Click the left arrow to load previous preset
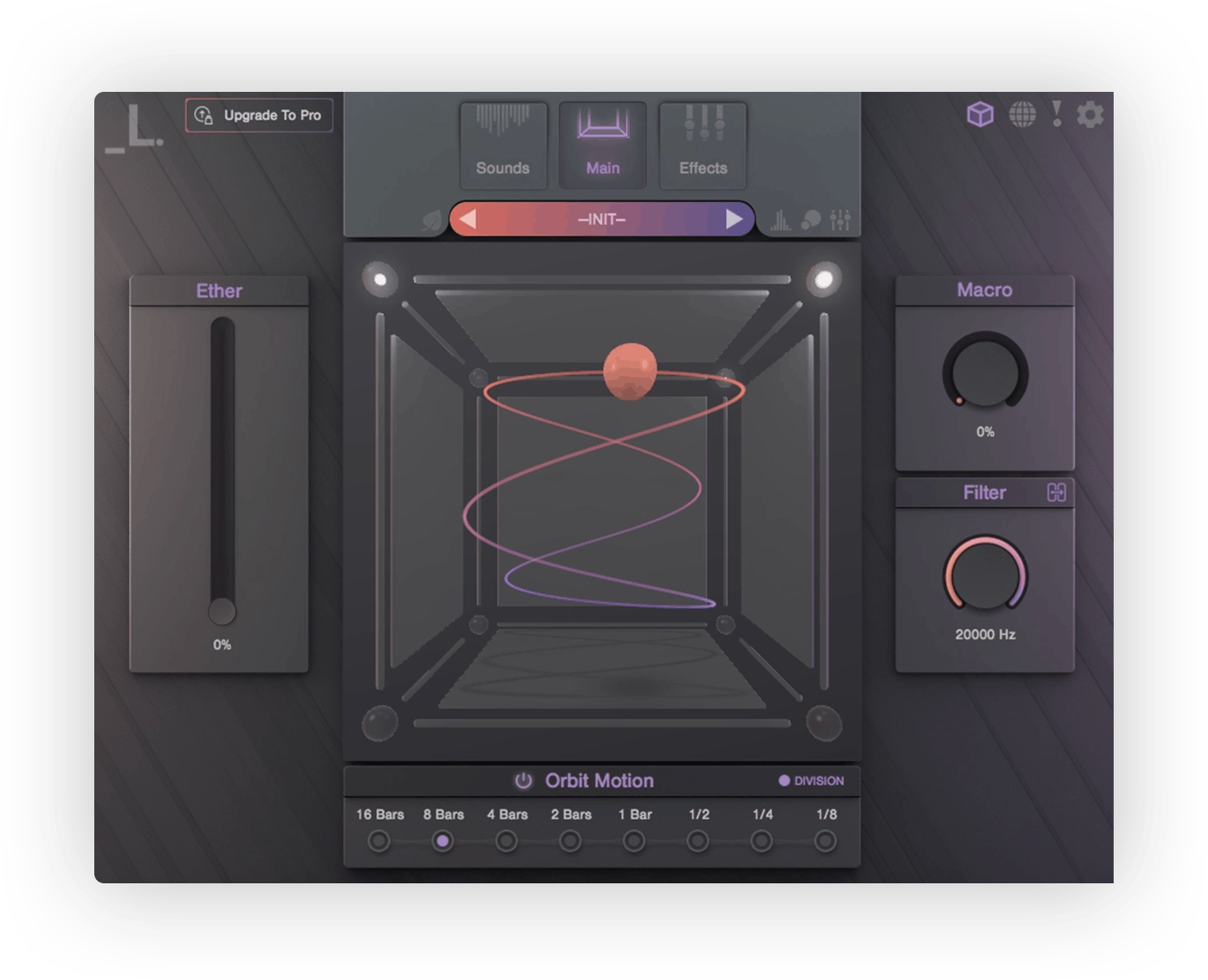 [470, 218]
